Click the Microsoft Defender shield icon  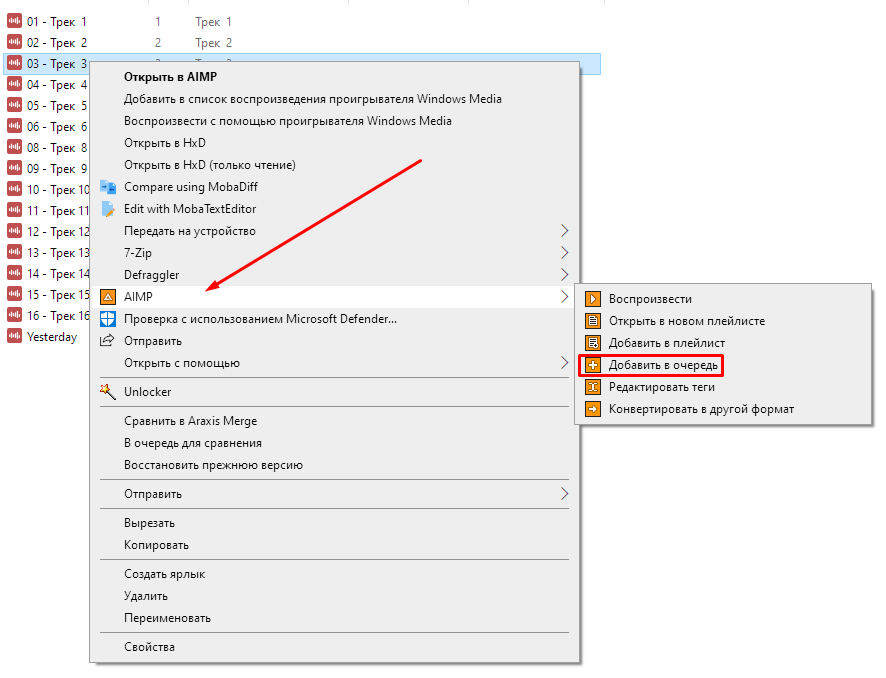pos(107,319)
